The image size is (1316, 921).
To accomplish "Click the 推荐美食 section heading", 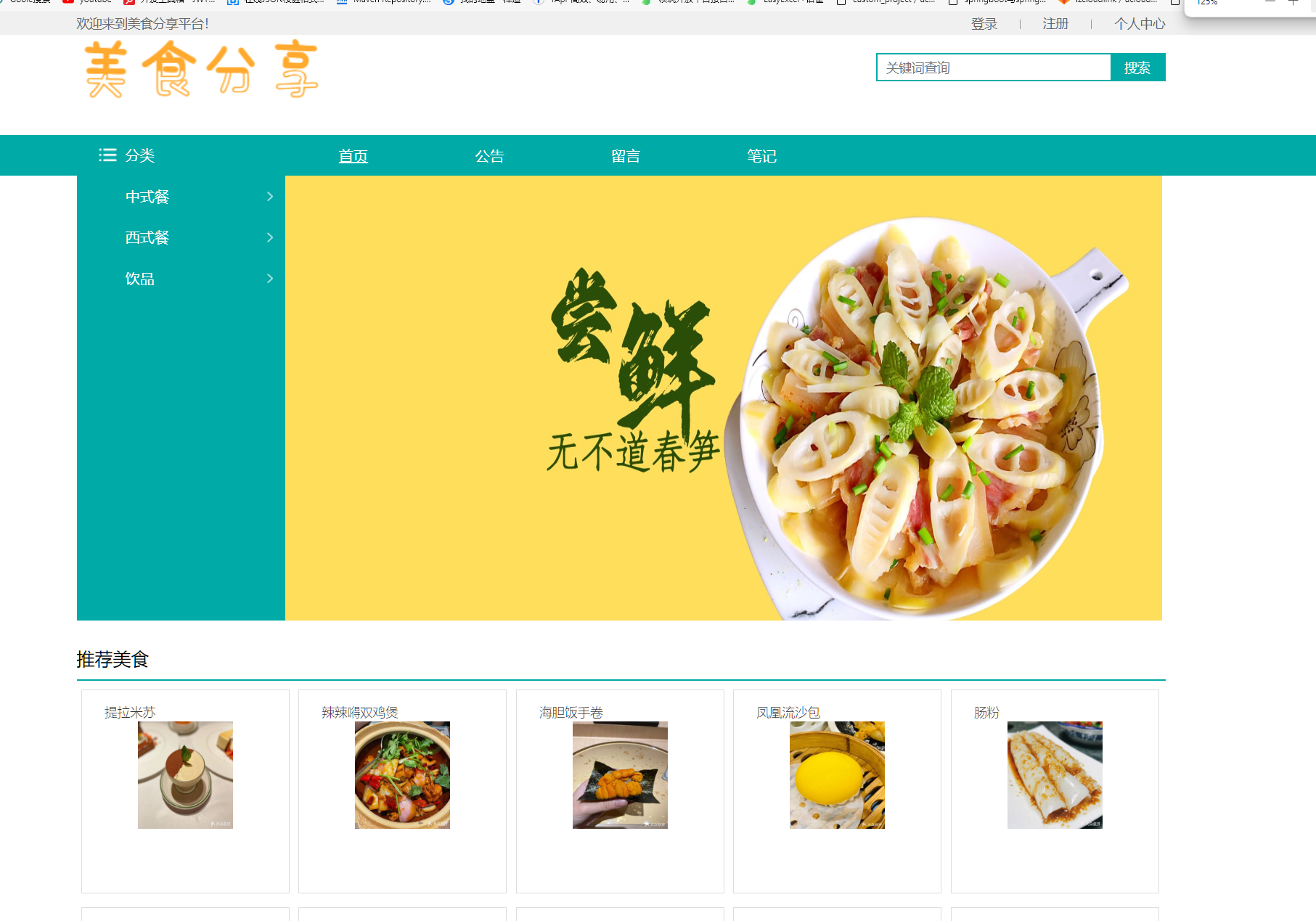I will [x=113, y=659].
